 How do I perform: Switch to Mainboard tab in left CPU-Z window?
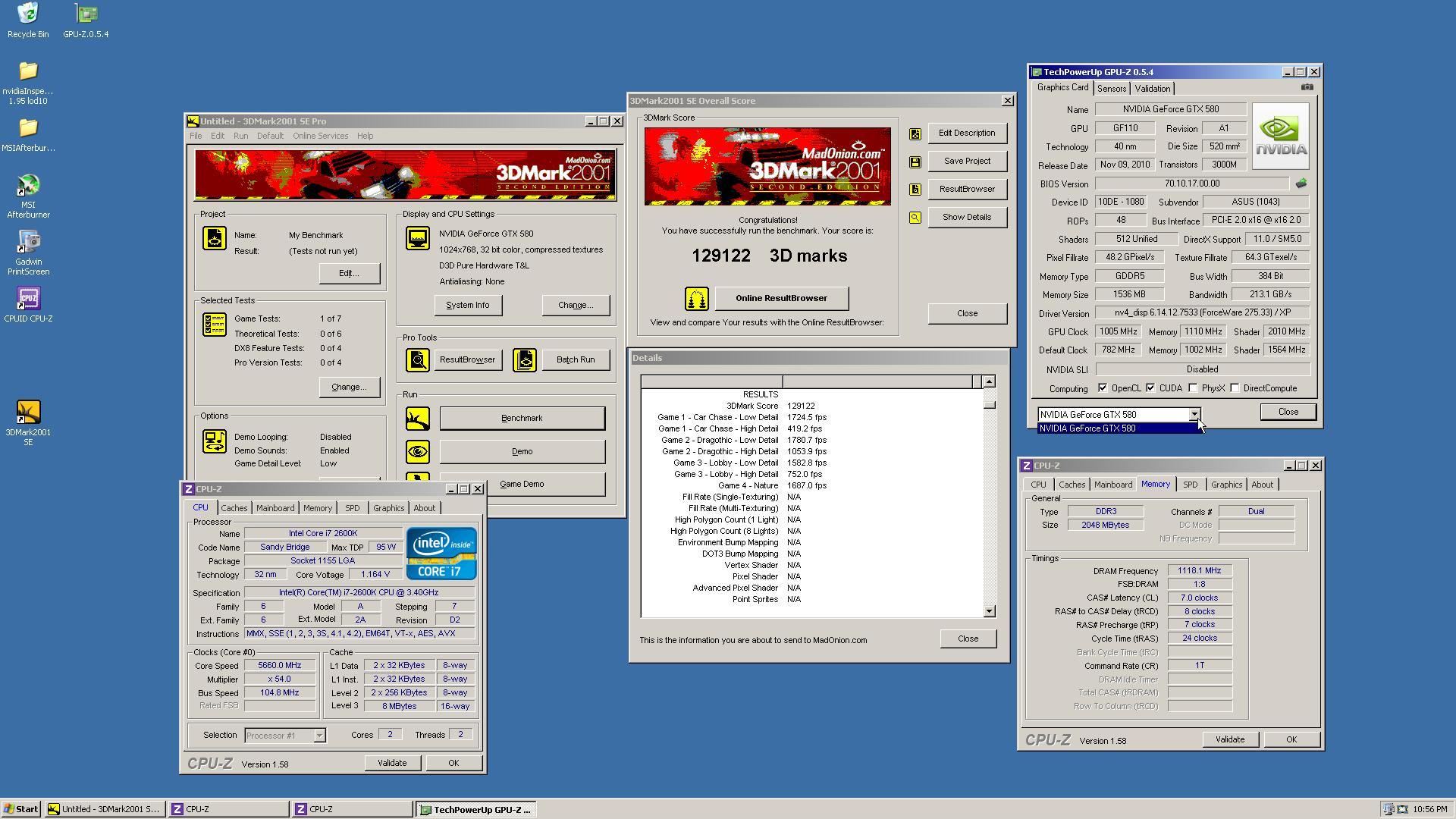coord(275,508)
